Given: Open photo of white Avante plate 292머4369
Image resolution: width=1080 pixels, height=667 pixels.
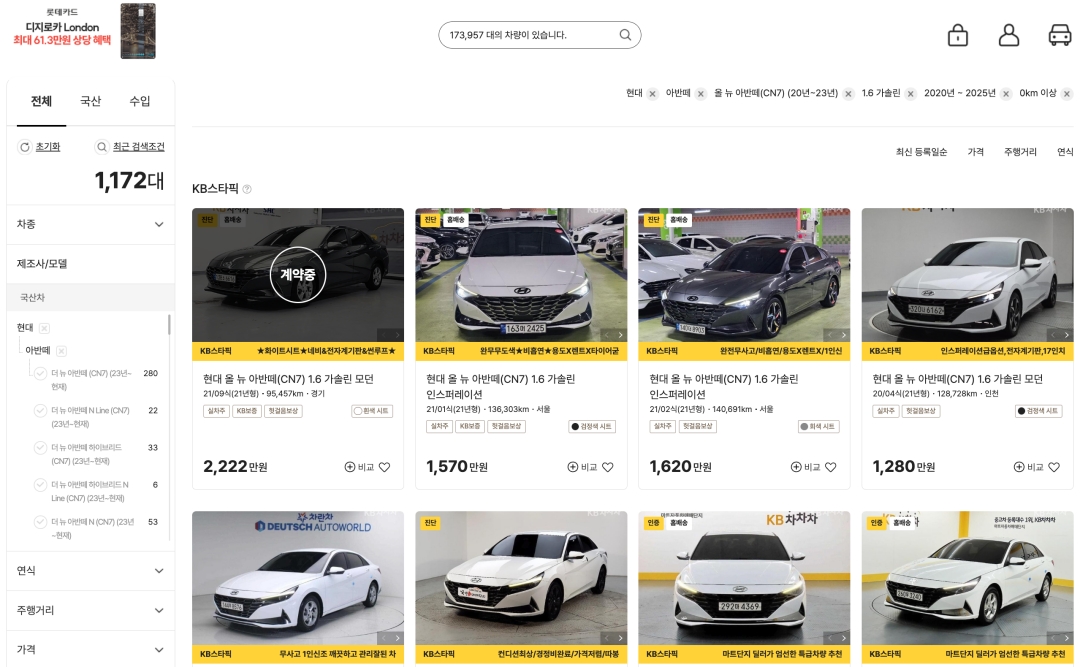Looking at the screenshot, I should pos(744,578).
